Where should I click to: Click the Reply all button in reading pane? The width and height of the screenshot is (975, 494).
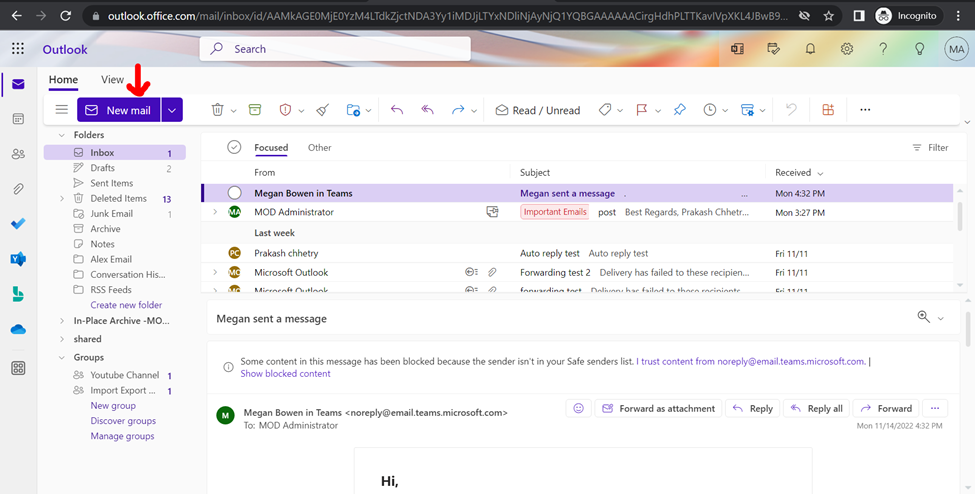pyautogui.click(x=816, y=408)
